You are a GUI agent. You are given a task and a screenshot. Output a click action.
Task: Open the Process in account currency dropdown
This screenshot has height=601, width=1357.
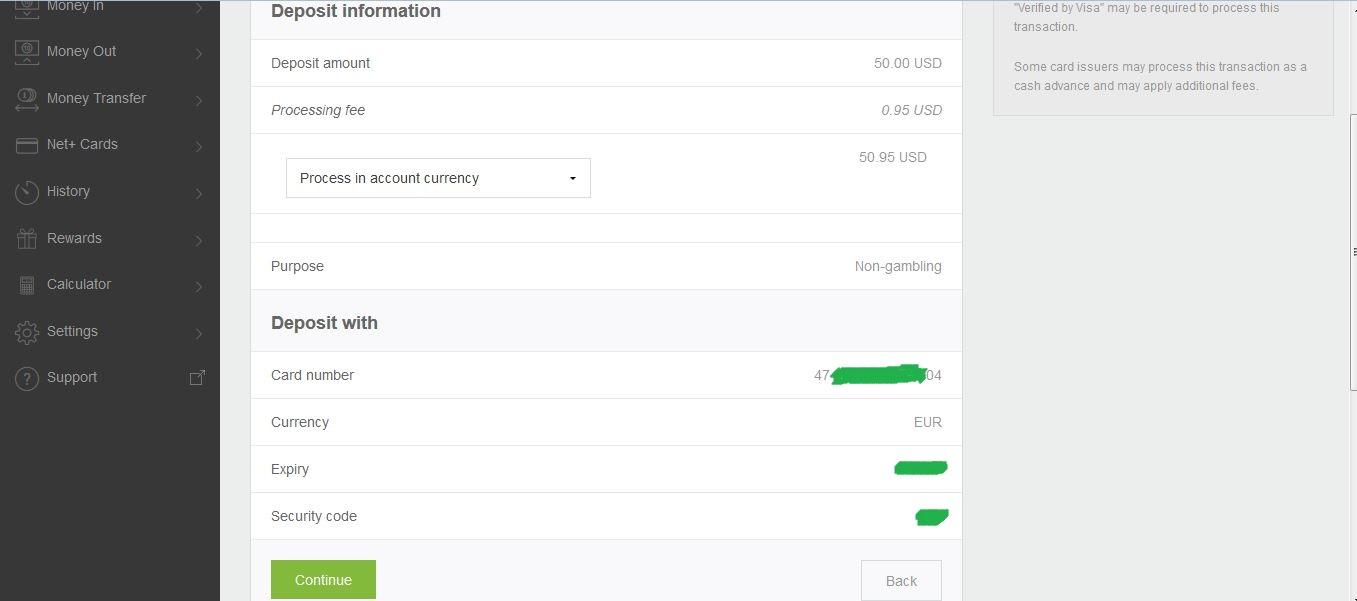(x=438, y=178)
